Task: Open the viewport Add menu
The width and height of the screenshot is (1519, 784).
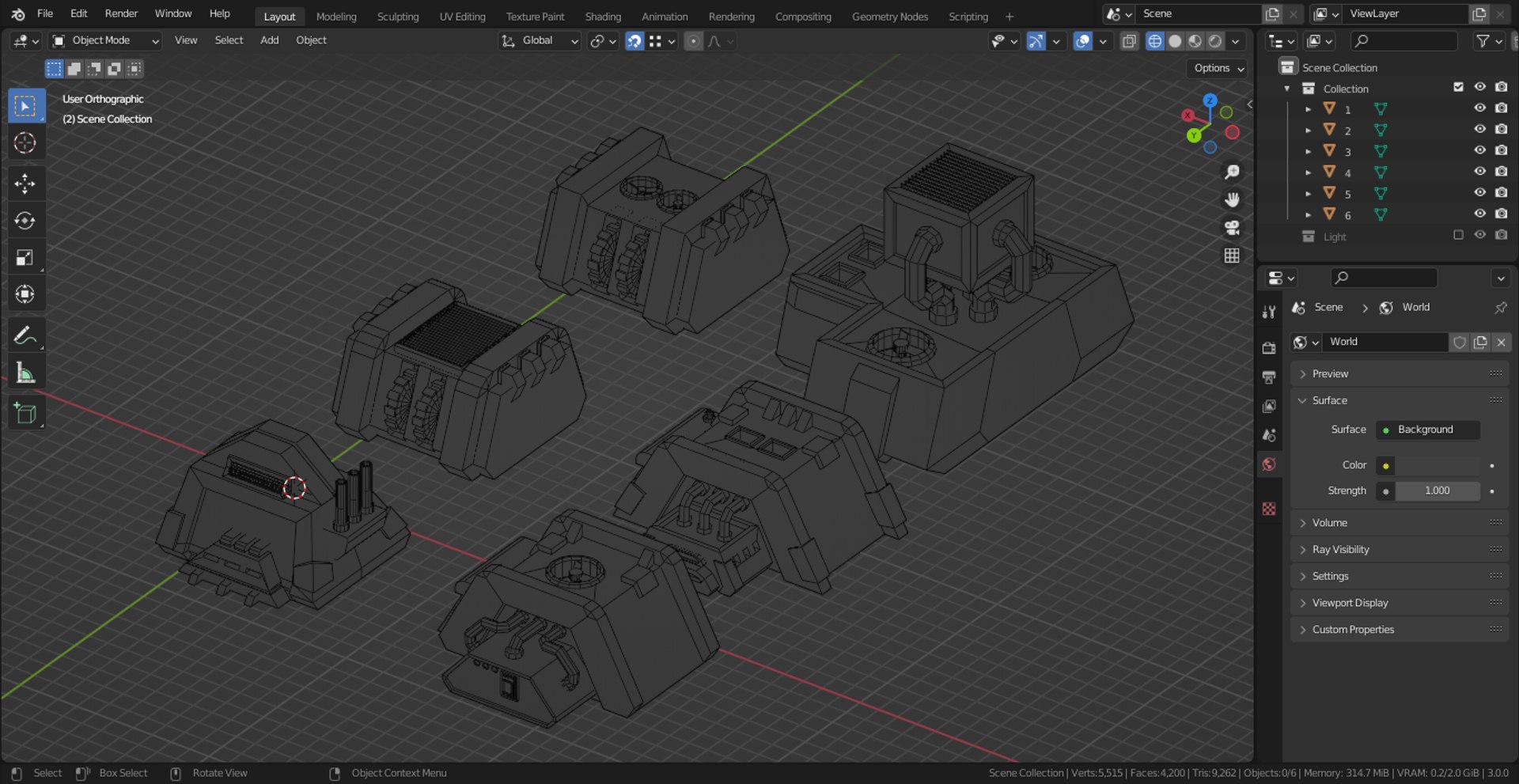Action: tap(269, 40)
